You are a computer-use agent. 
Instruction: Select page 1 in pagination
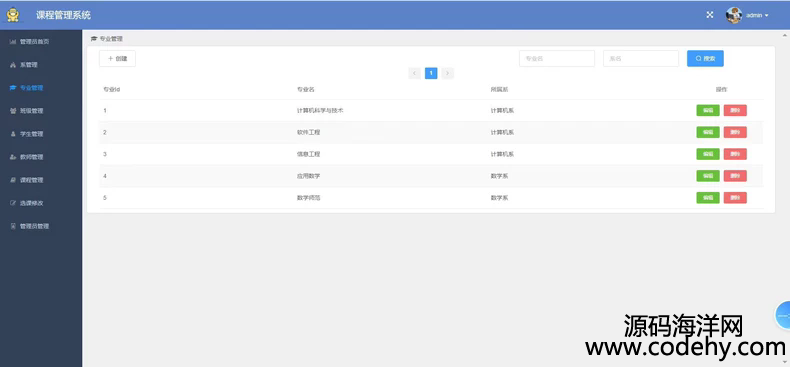pos(431,73)
